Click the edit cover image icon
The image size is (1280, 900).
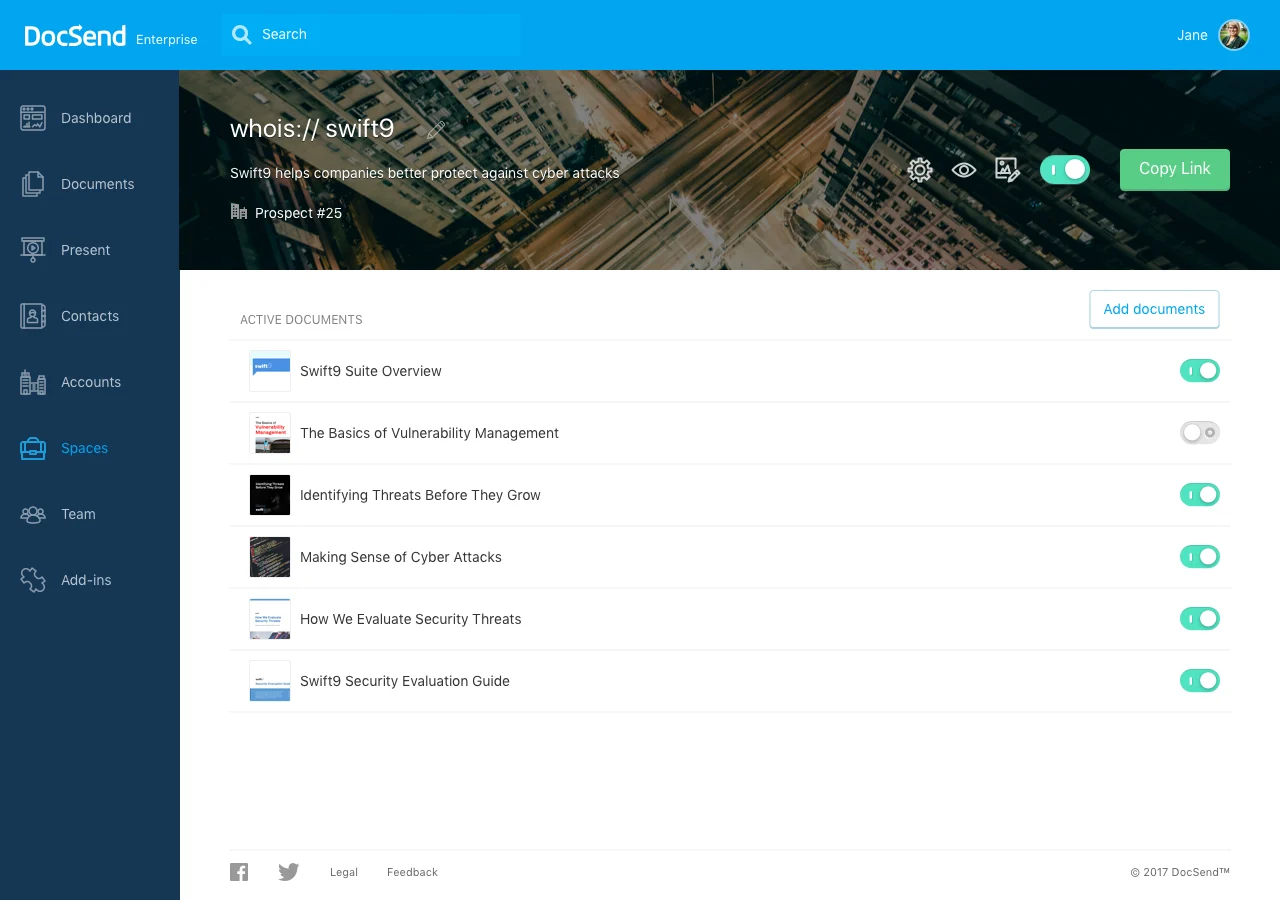click(x=1007, y=170)
